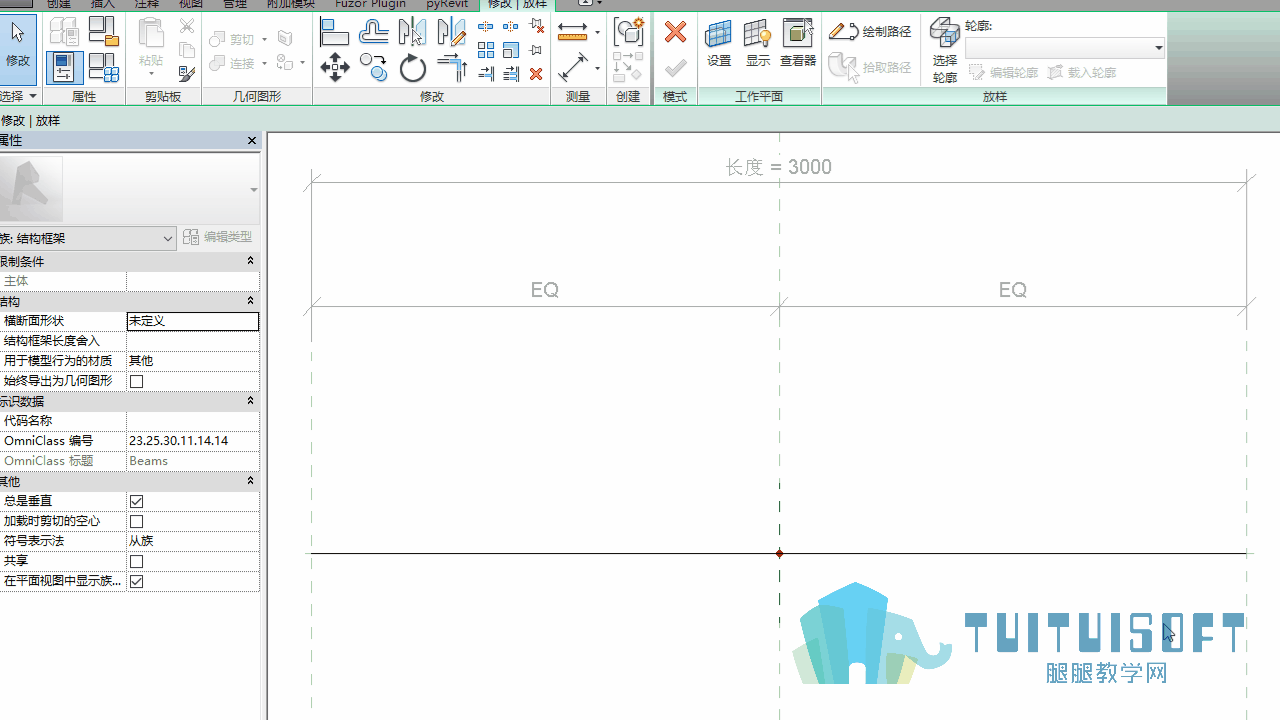Uncheck 在平面视图中显示族 checkbox
Image resolution: width=1280 pixels, height=720 pixels.
tap(137, 581)
